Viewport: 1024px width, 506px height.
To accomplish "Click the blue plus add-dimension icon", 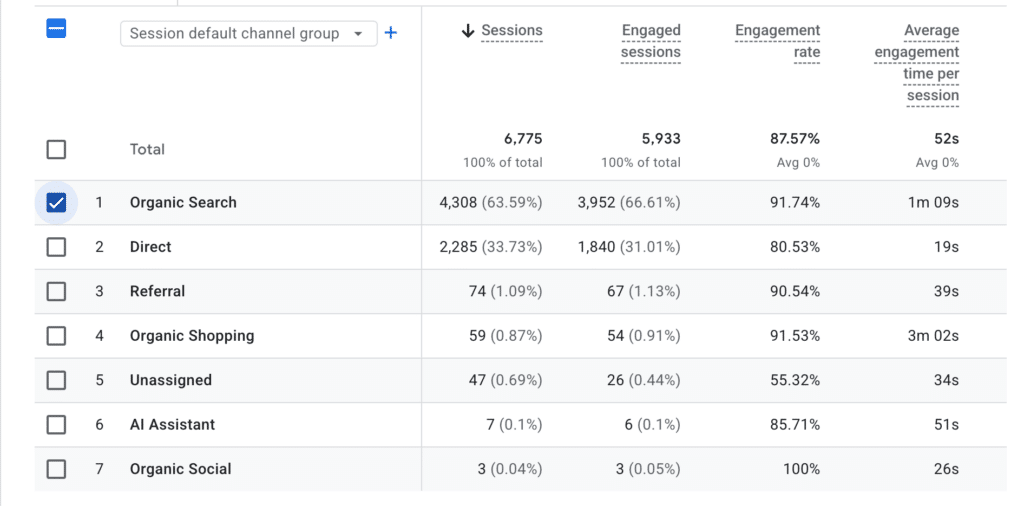I will coord(391,33).
